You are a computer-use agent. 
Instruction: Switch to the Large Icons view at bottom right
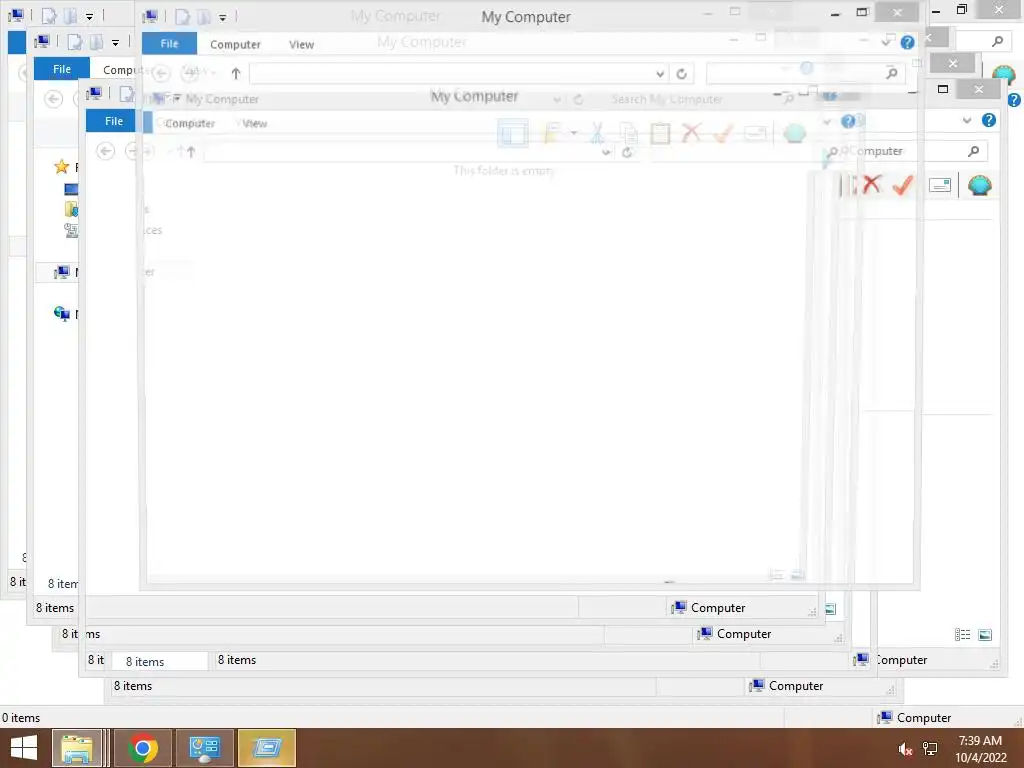985,635
